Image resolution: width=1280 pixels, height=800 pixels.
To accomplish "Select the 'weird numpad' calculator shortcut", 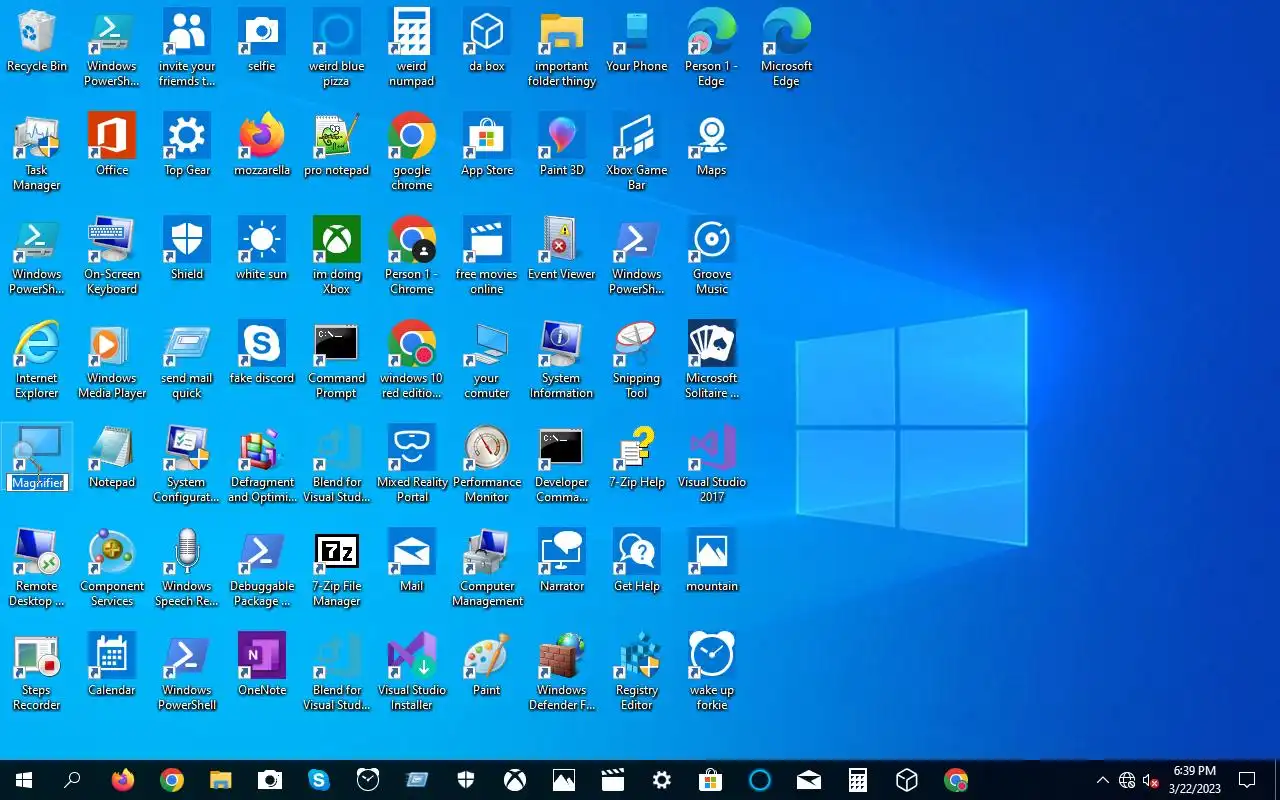I will (412, 48).
